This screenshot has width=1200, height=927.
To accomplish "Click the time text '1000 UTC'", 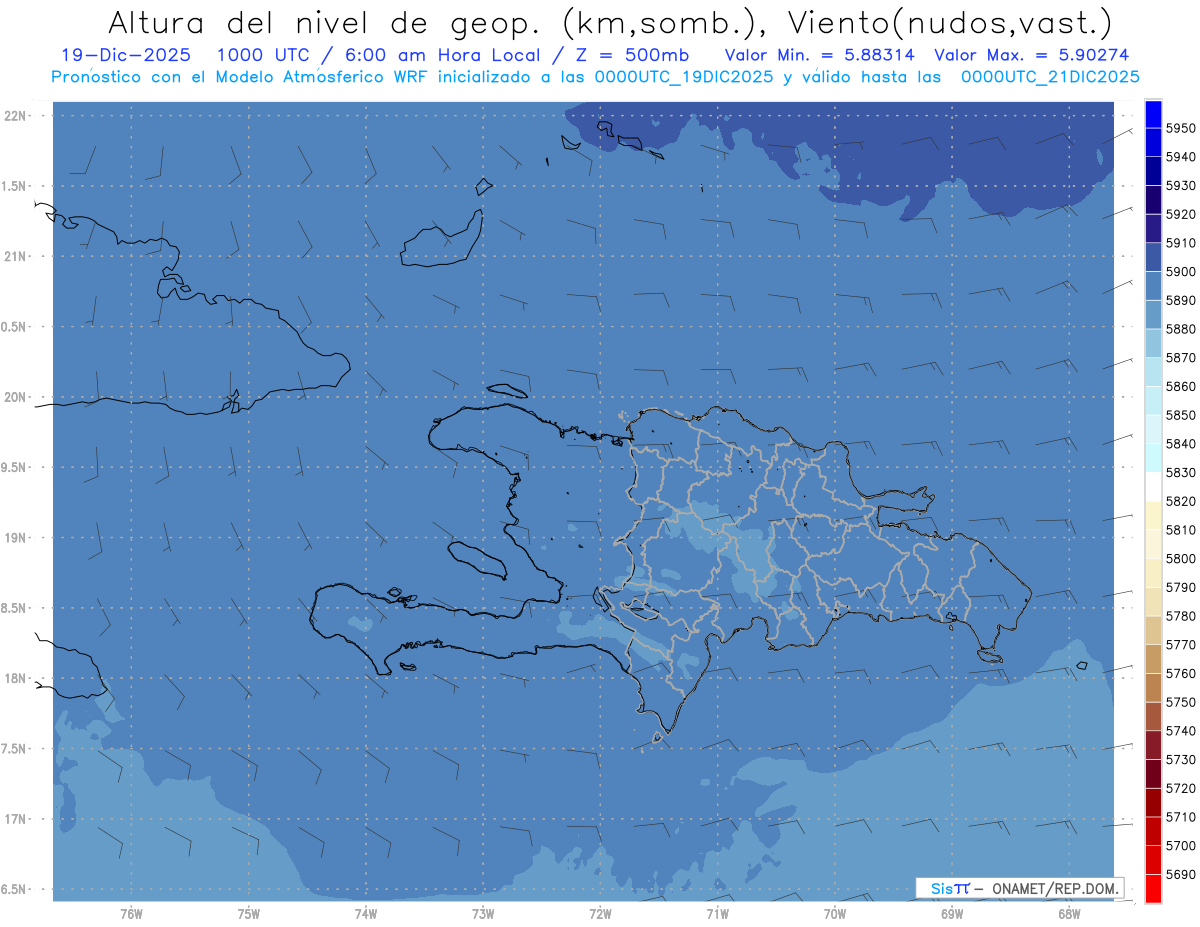I will (x=264, y=56).
